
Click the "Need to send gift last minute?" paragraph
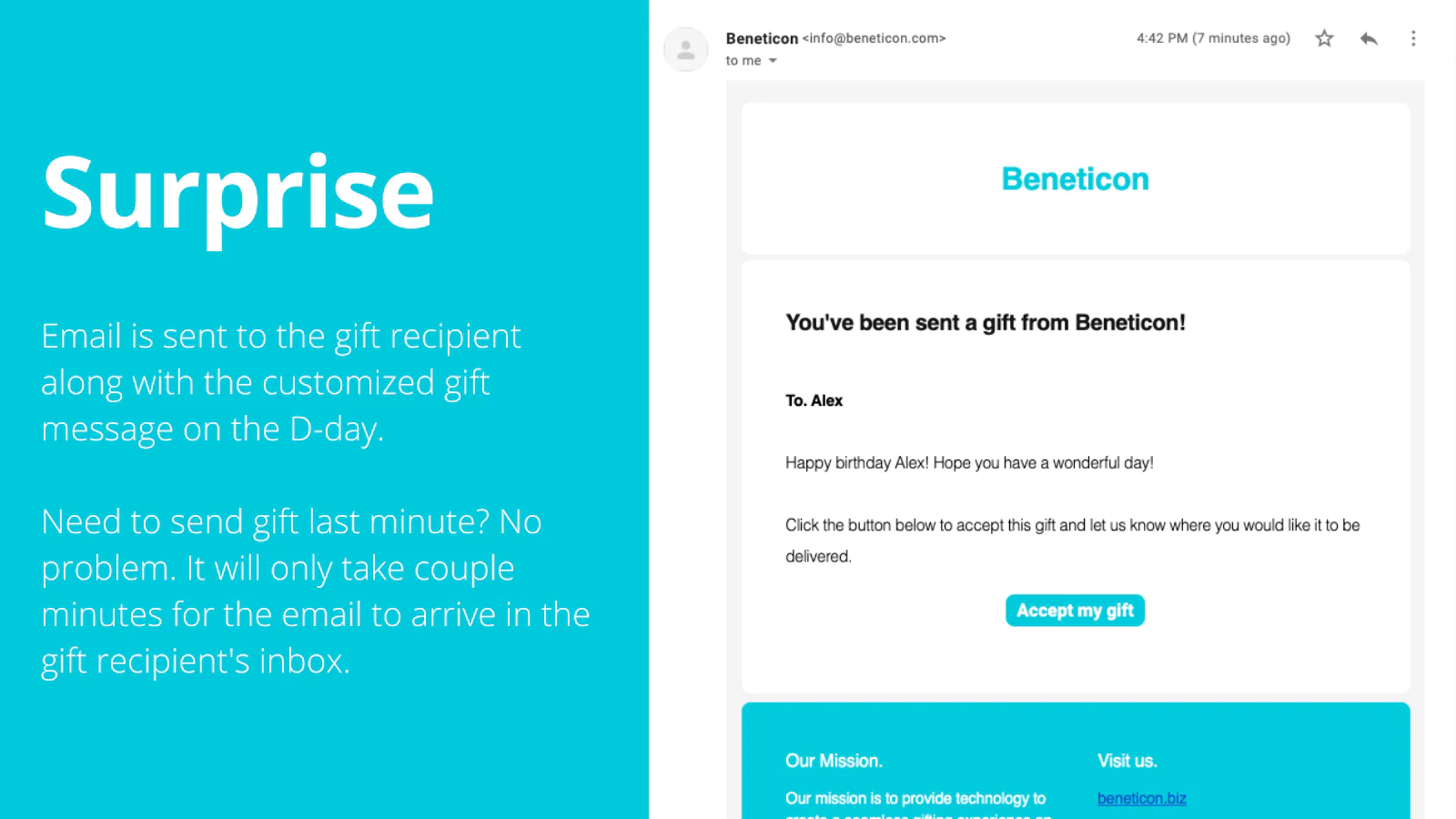coord(315,591)
